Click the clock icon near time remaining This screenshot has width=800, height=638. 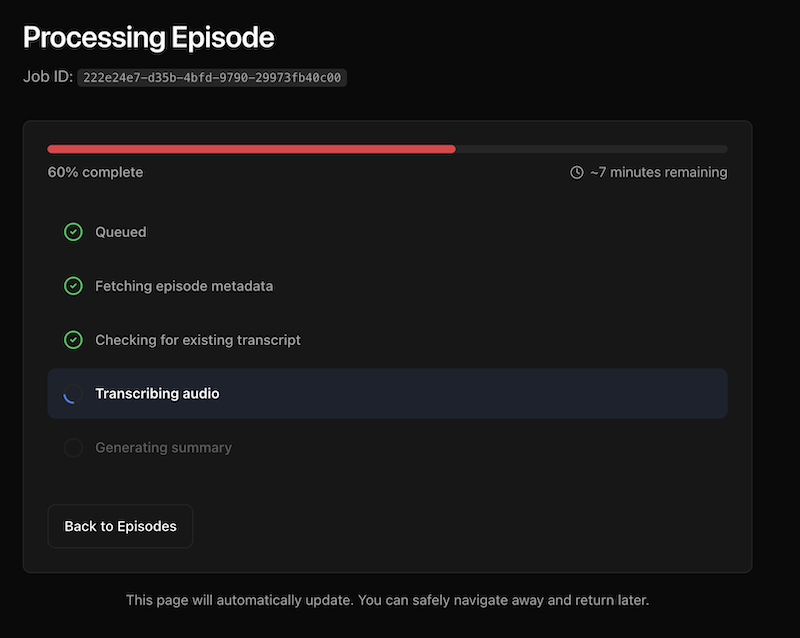pyautogui.click(x=577, y=173)
